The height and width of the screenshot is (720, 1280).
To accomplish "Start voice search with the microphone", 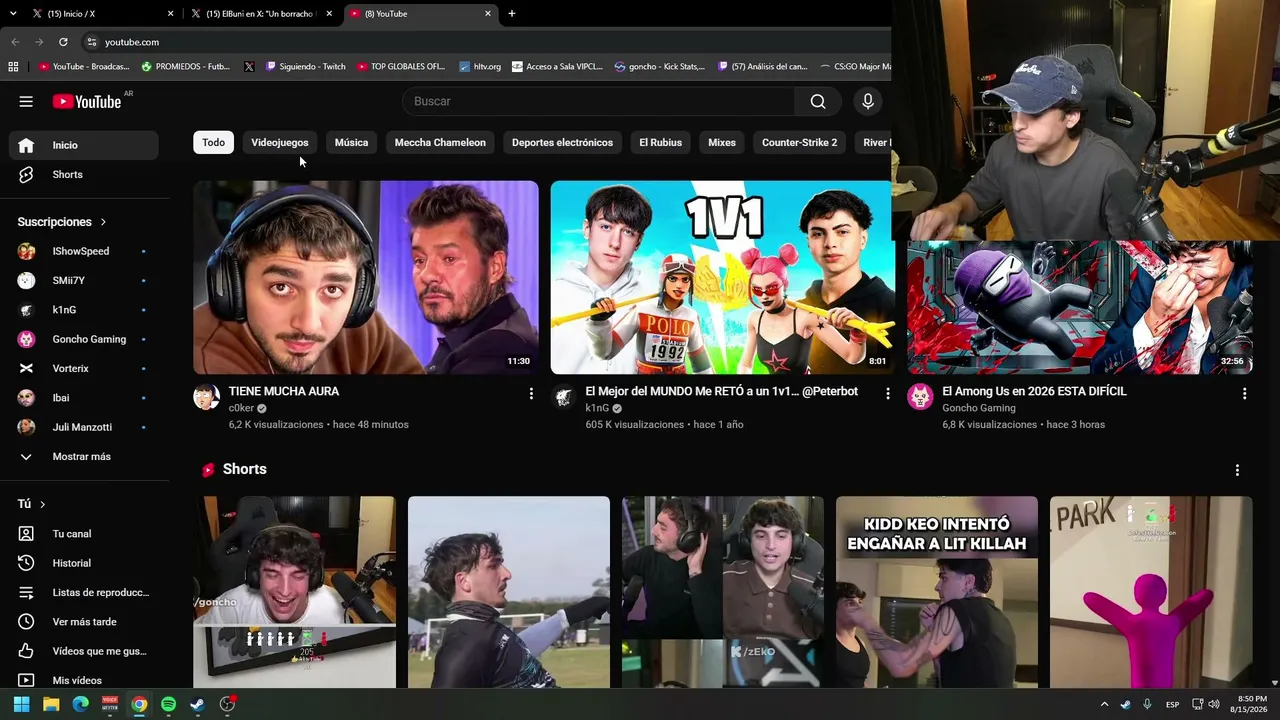I will click(x=868, y=101).
